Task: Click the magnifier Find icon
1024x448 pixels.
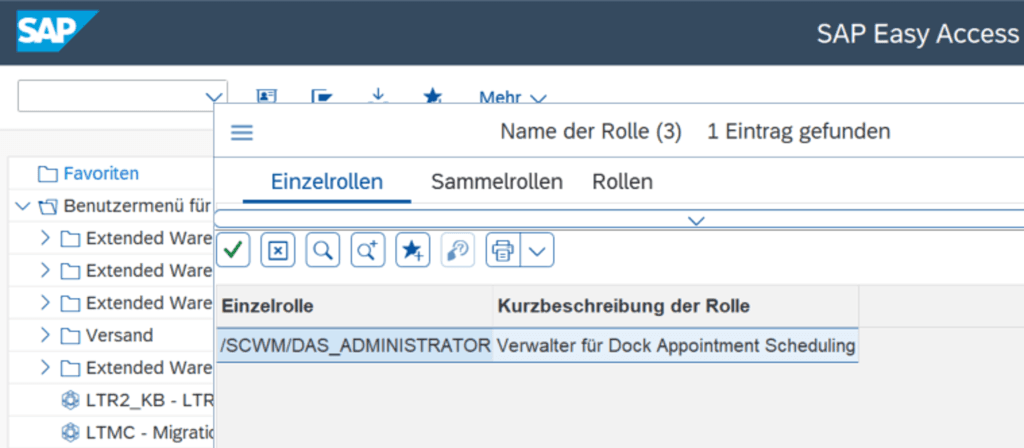Action: (x=323, y=249)
